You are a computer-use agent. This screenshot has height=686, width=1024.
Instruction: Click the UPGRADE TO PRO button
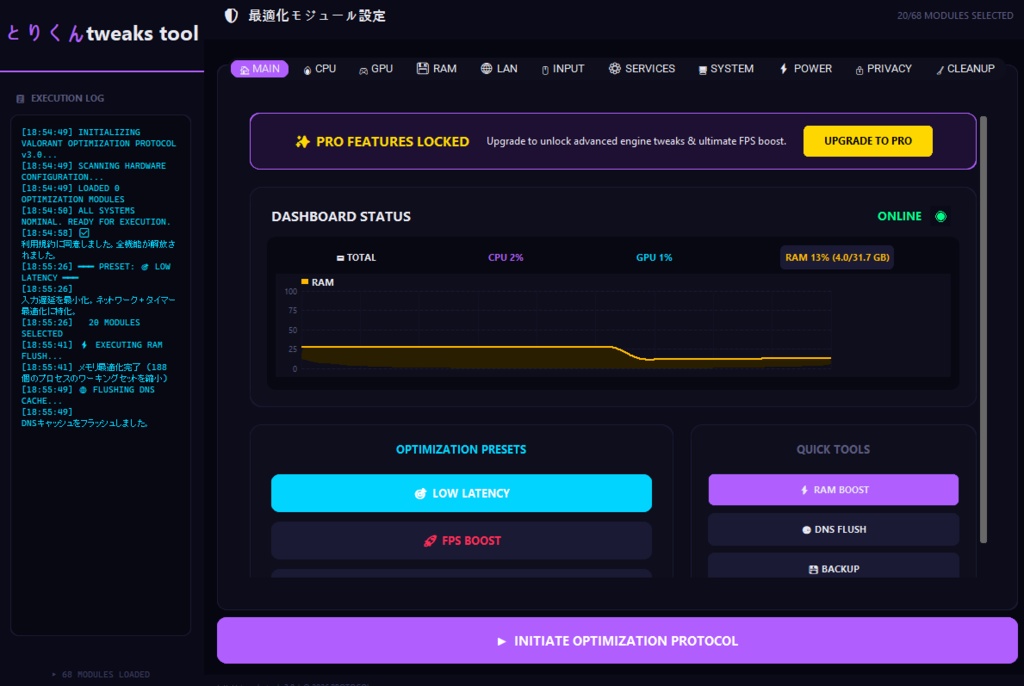coord(867,141)
